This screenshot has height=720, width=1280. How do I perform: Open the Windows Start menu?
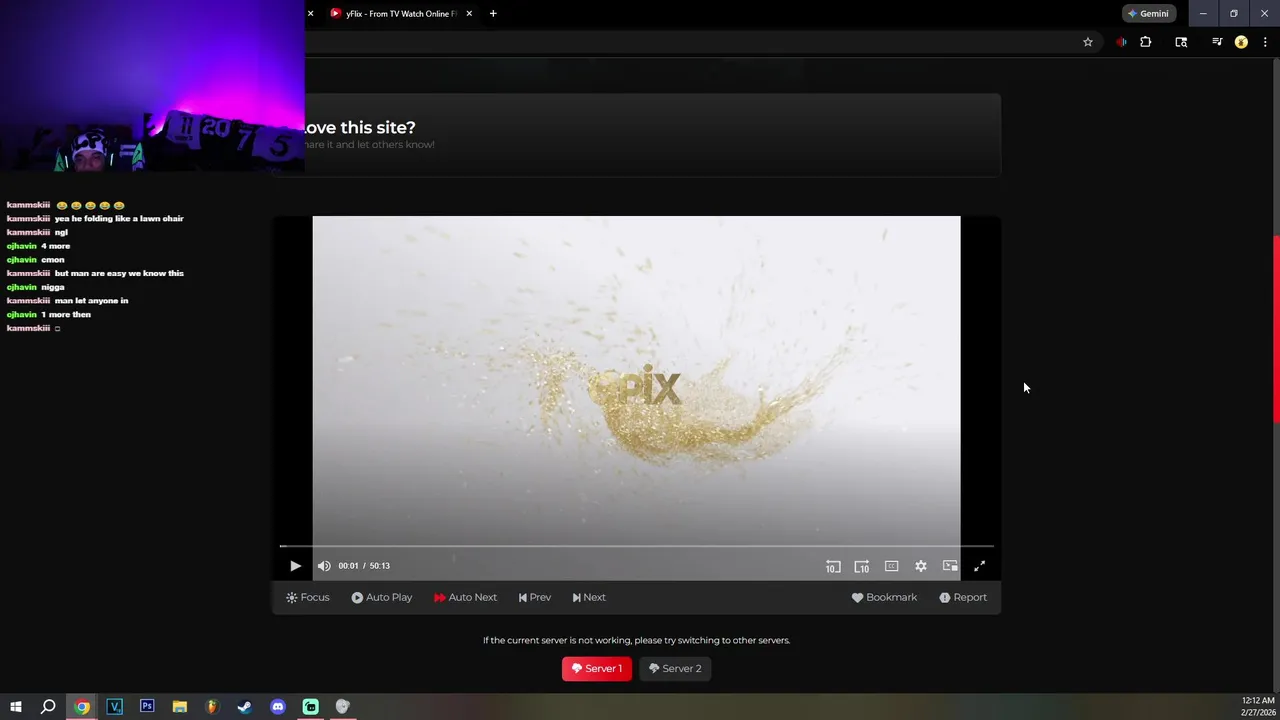[x=15, y=707]
